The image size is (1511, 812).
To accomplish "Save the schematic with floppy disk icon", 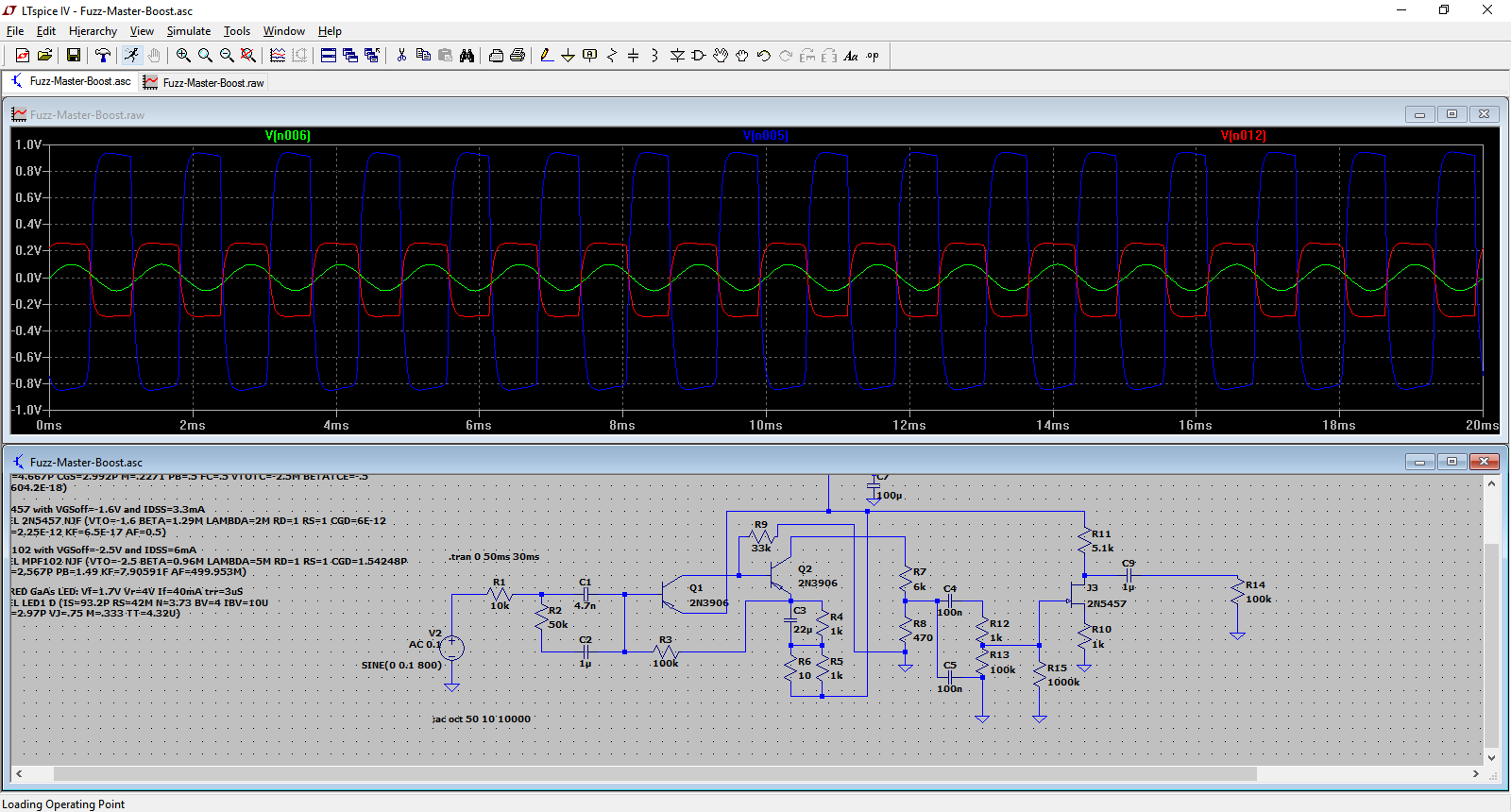I will 73,56.
